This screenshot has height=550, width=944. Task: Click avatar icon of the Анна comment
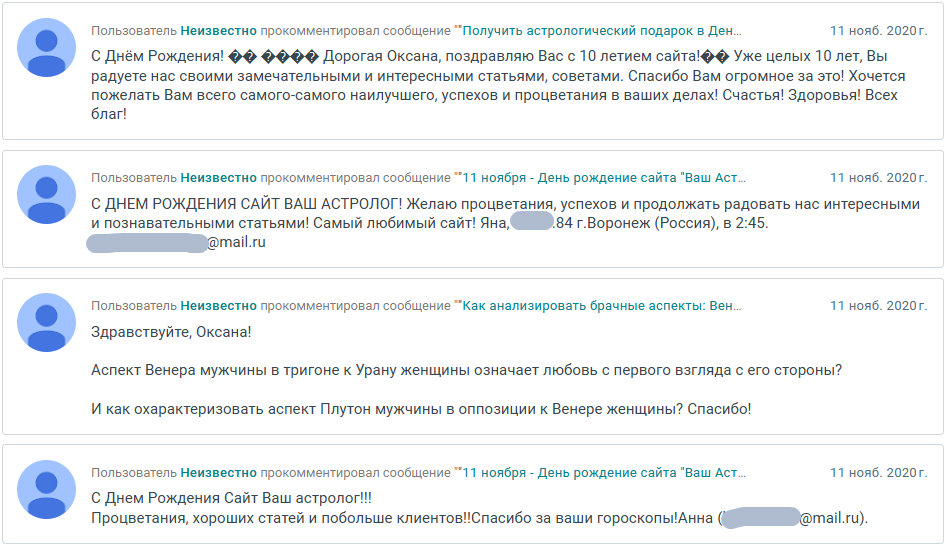46,489
